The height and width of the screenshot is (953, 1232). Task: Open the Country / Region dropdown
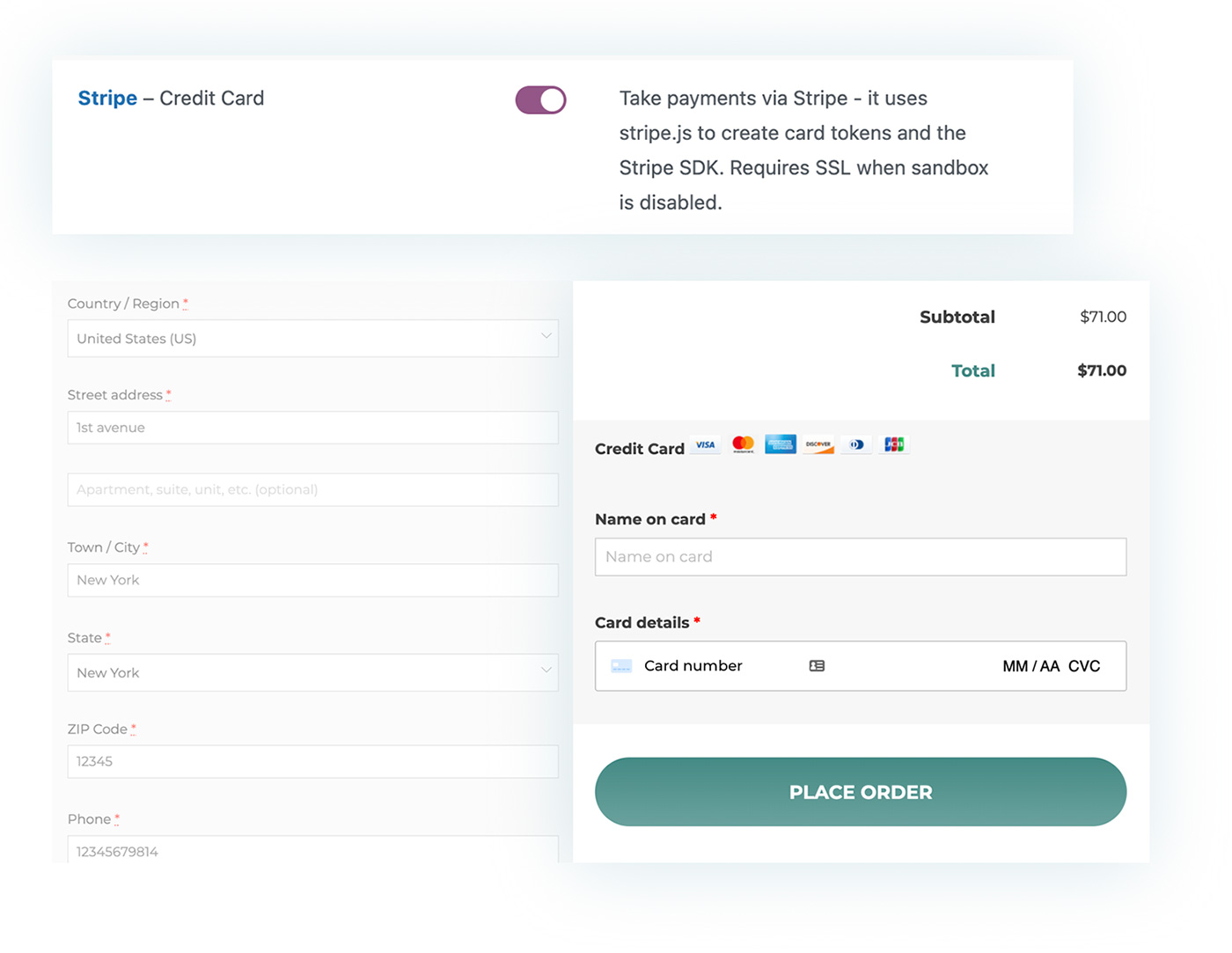312,339
